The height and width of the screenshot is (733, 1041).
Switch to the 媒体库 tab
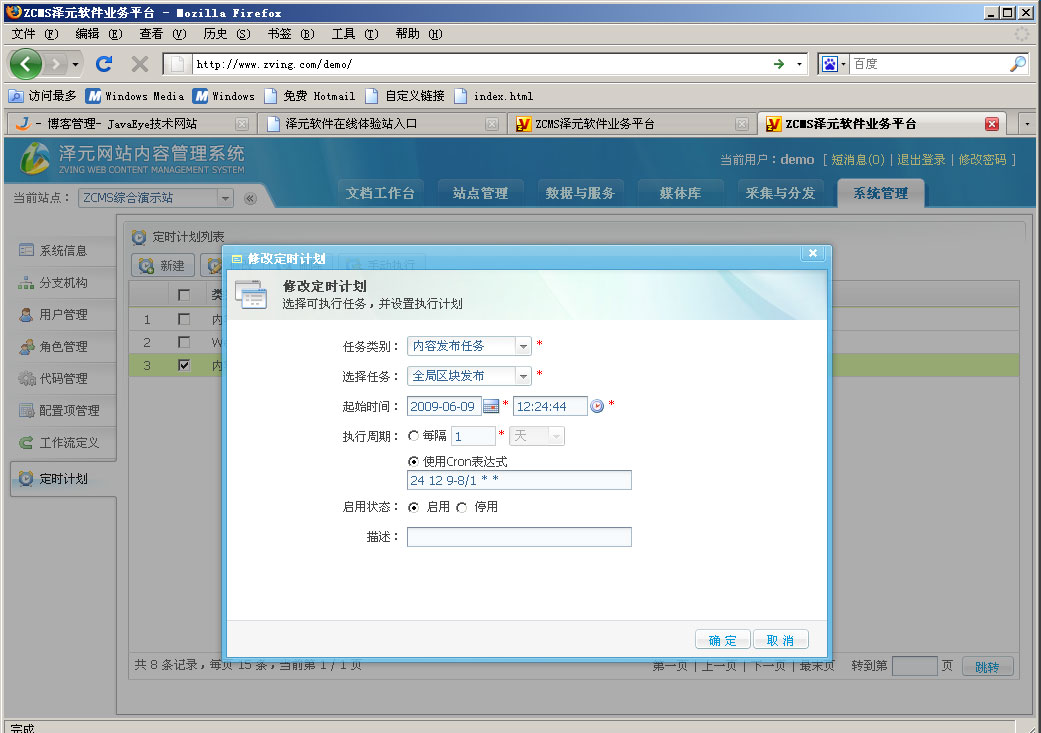point(681,193)
